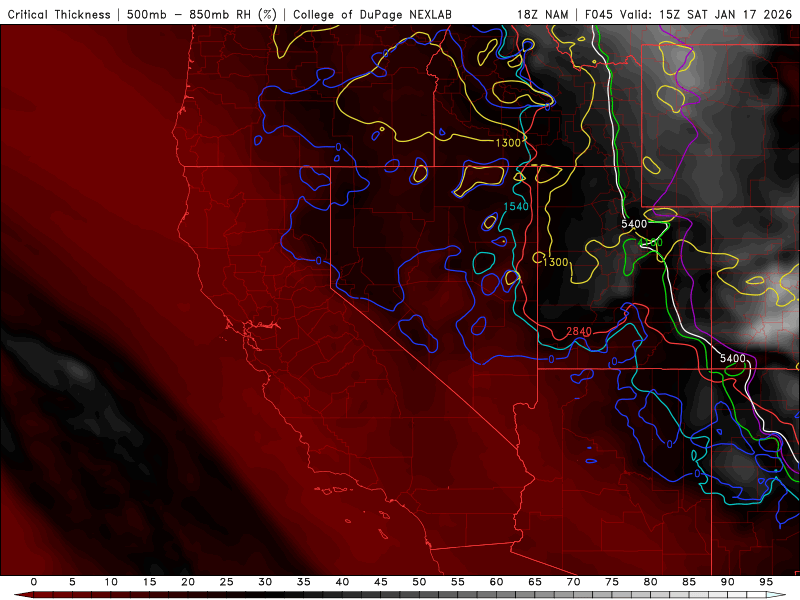The image size is (800, 600).
Task: Click the 'Critical Thickness' title text
Action: pos(59,14)
